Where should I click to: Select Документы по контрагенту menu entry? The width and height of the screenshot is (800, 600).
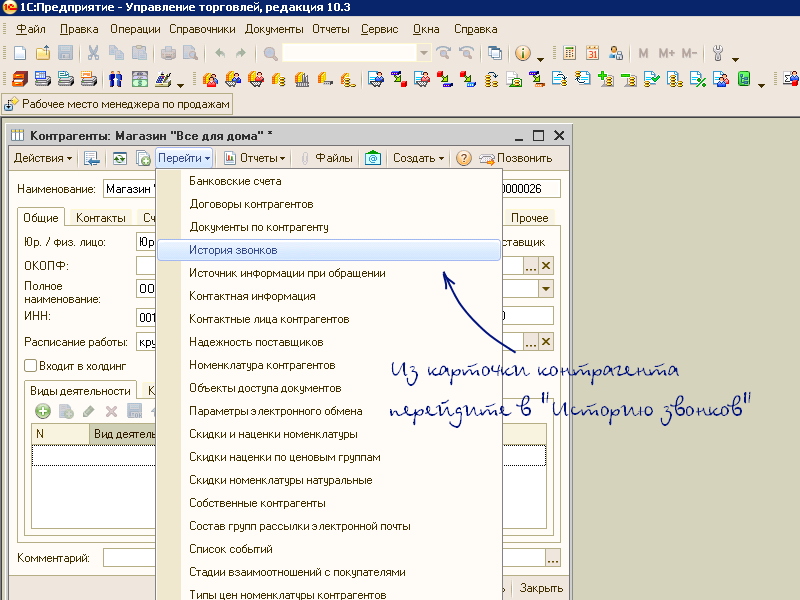pyautogui.click(x=329, y=227)
